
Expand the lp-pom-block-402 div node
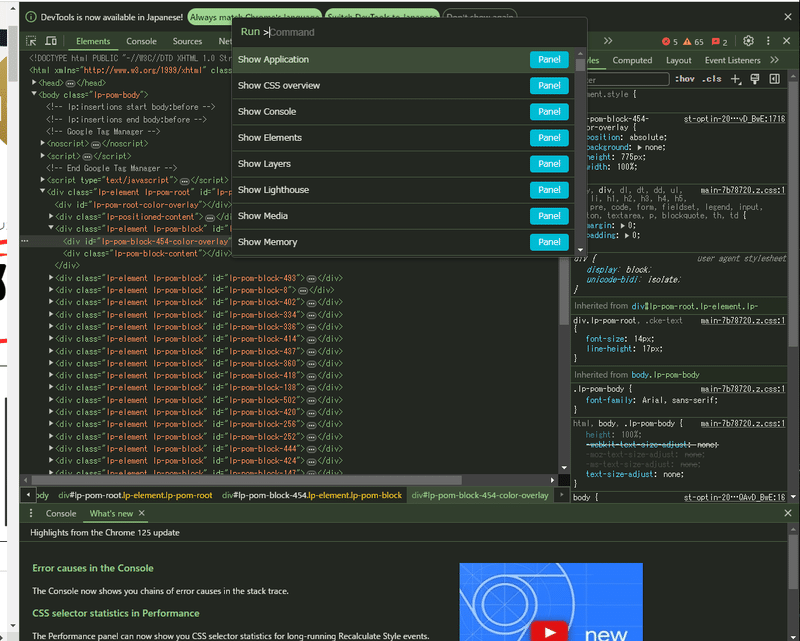(51, 302)
